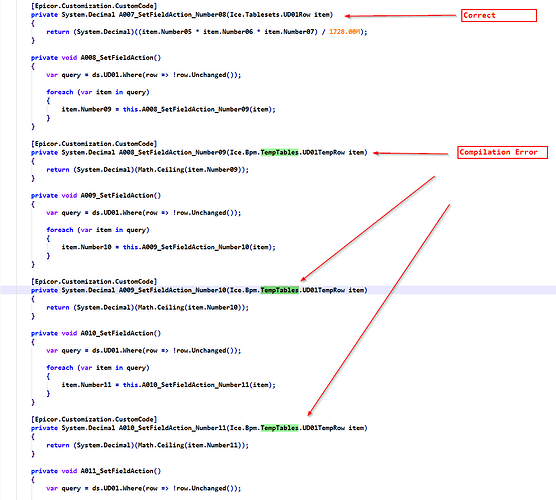The width and height of the screenshot is (556, 500).
Task: Click the line assigning item.Number09
Action: point(168,110)
